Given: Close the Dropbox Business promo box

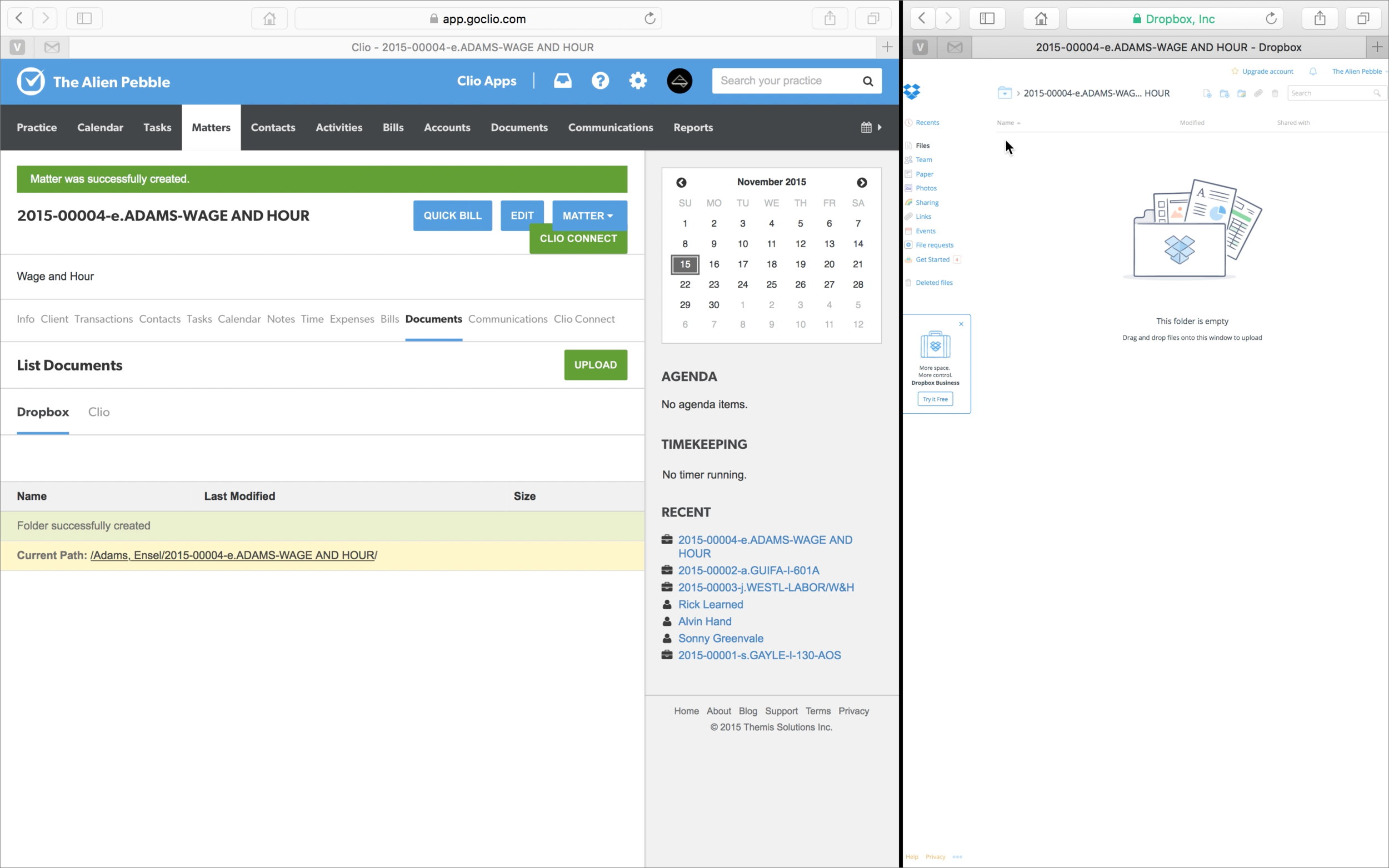Looking at the screenshot, I should point(961,324).
